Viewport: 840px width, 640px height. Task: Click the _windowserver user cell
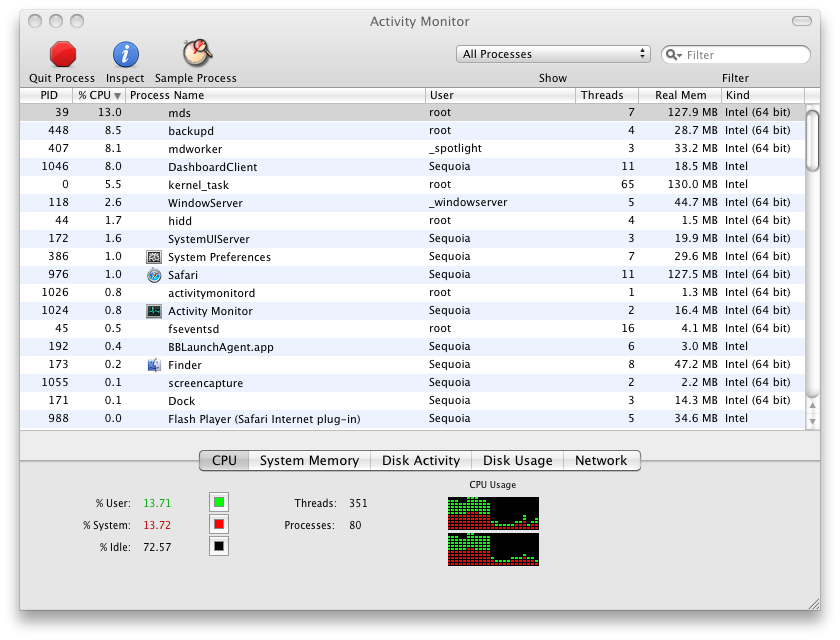click(x=468, y=202)
